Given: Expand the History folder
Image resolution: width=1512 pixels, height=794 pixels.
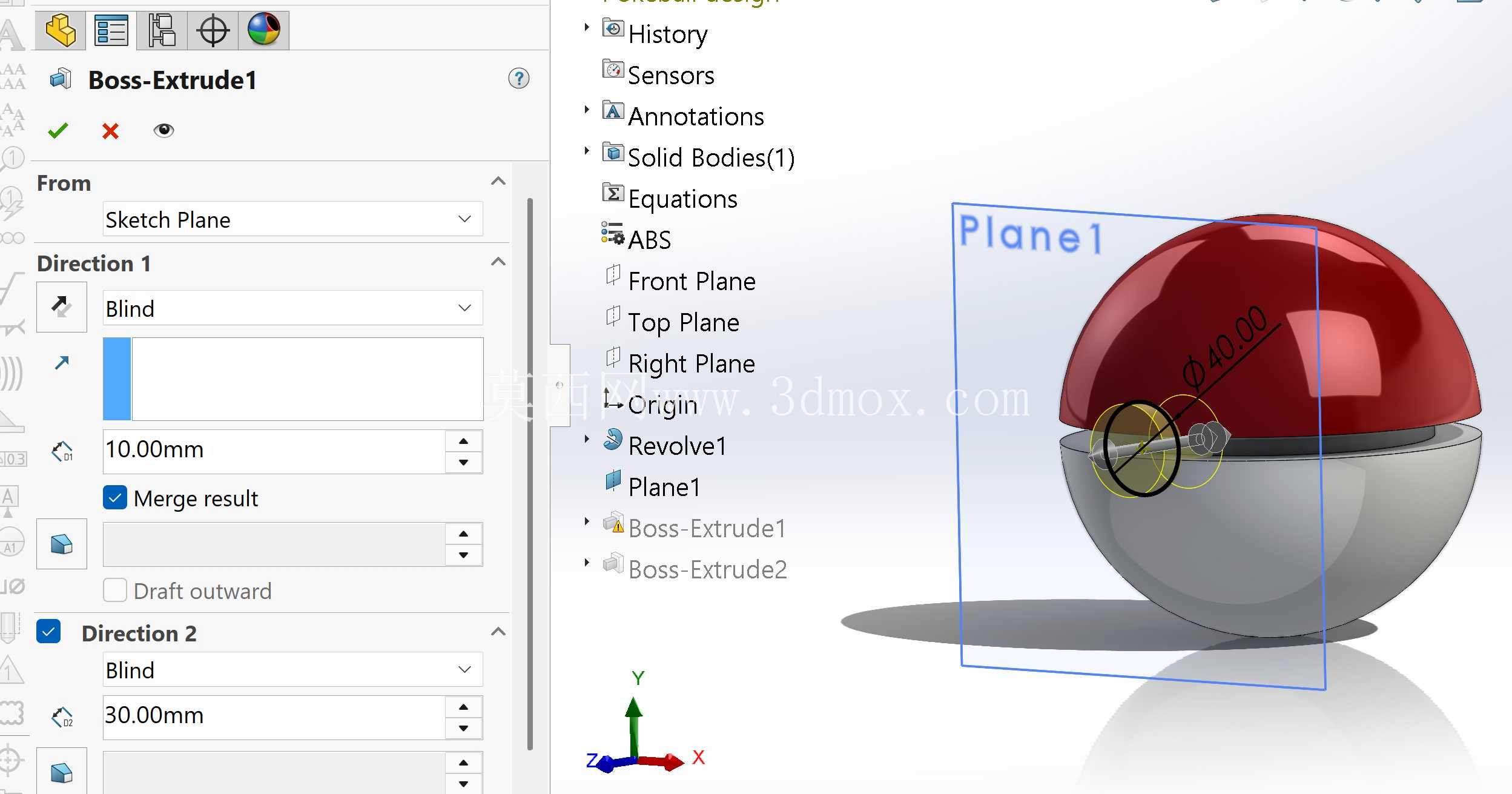Looking at the screenshot, I should (587, 27).
